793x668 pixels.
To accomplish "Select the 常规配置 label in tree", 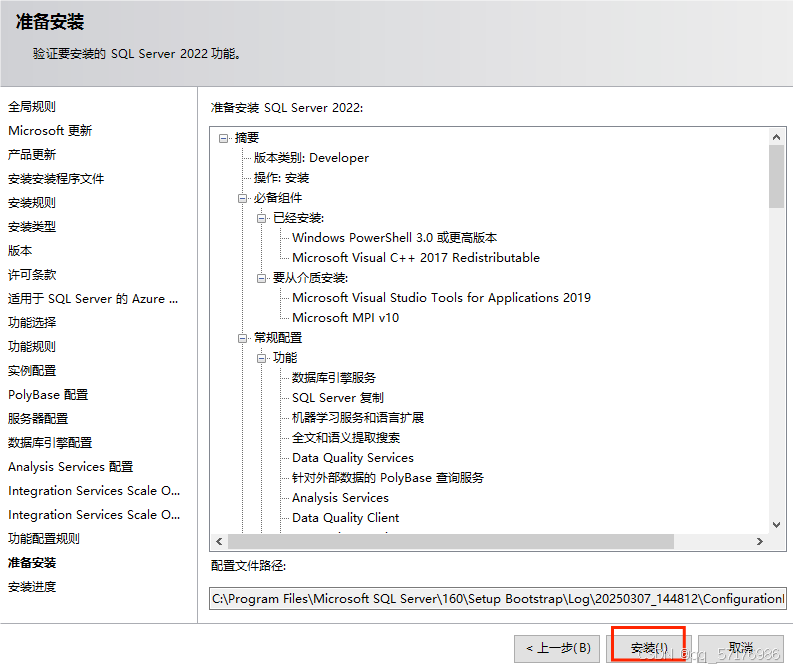I will pyautogui.click(x=278, y=338).
